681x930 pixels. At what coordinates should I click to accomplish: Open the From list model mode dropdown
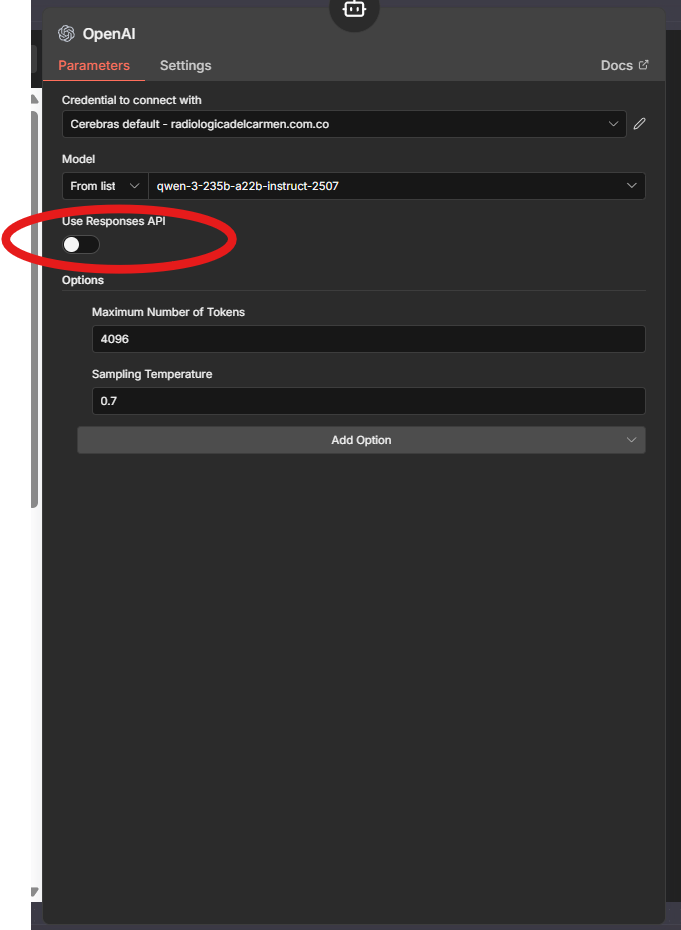click(105, 186)
